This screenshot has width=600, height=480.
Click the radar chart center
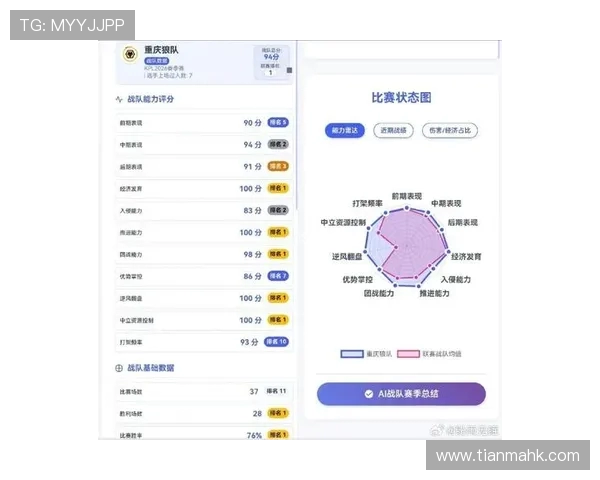407,247
